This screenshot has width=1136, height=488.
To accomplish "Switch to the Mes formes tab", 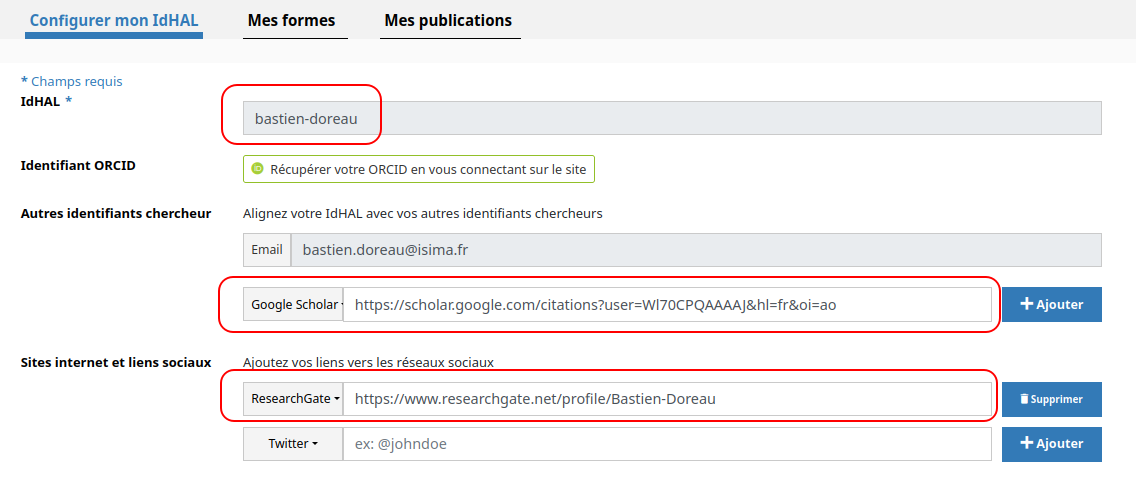I will tap(291, 20).
